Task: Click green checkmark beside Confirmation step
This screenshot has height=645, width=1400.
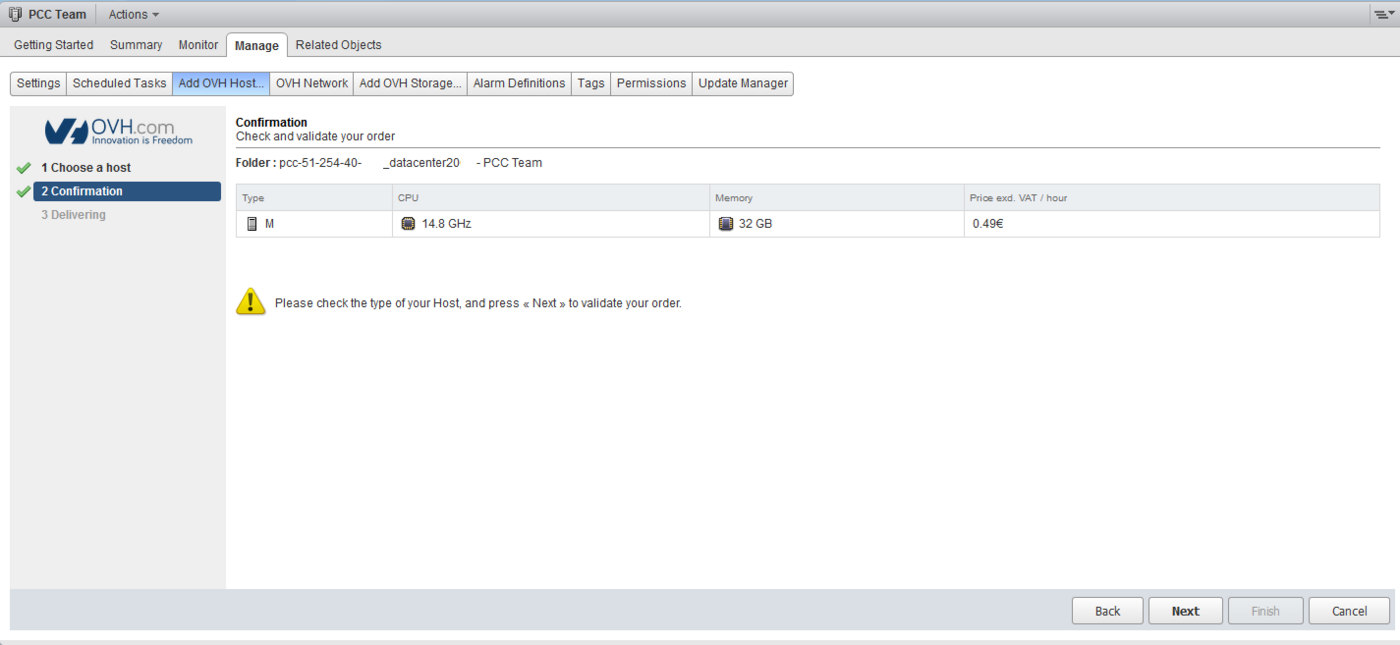Action: click(24, 192)
